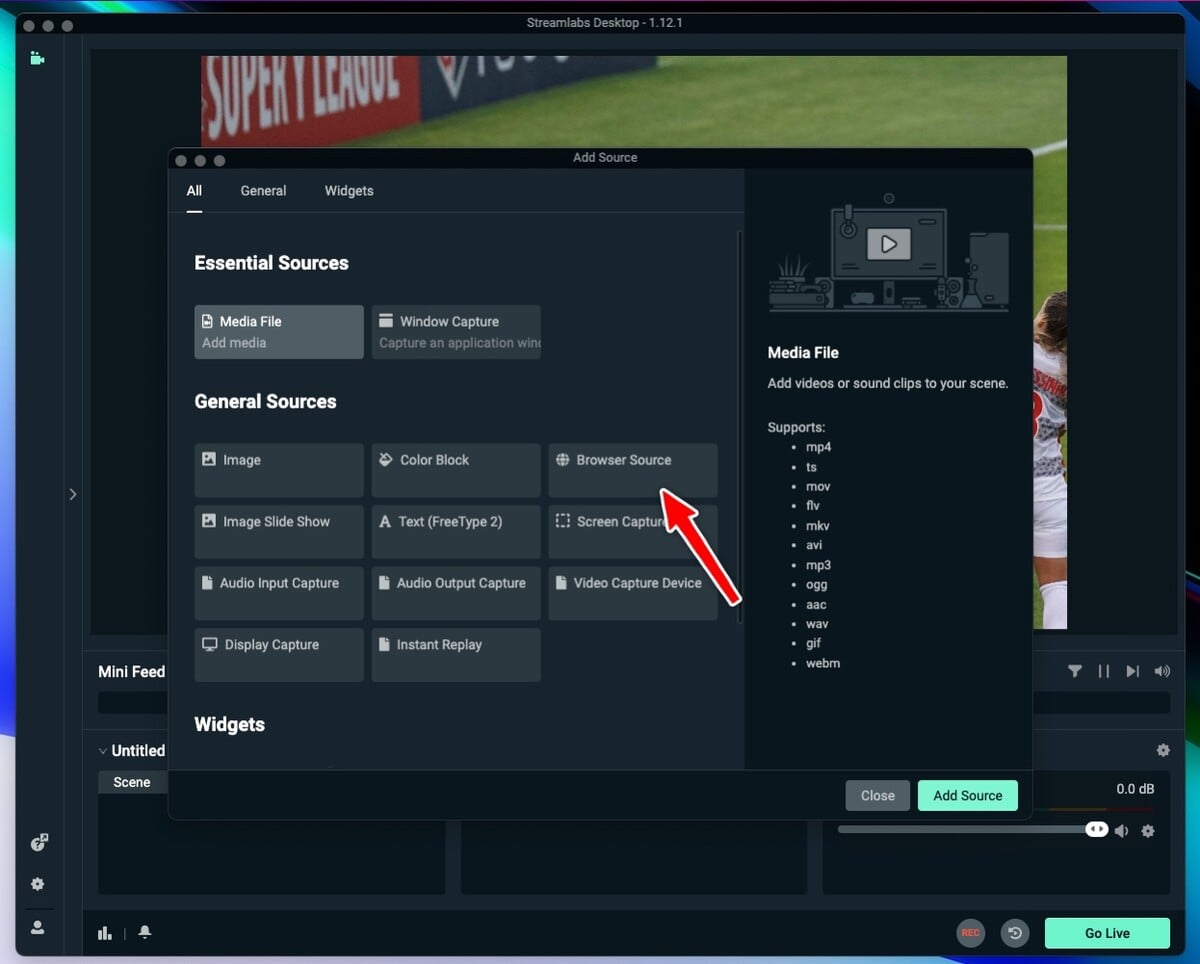Image resolution: width=1200 pixels, height=964 pixels.
Task: Open the user account icon in bottom sidebar
Action: tap(37, 927)
